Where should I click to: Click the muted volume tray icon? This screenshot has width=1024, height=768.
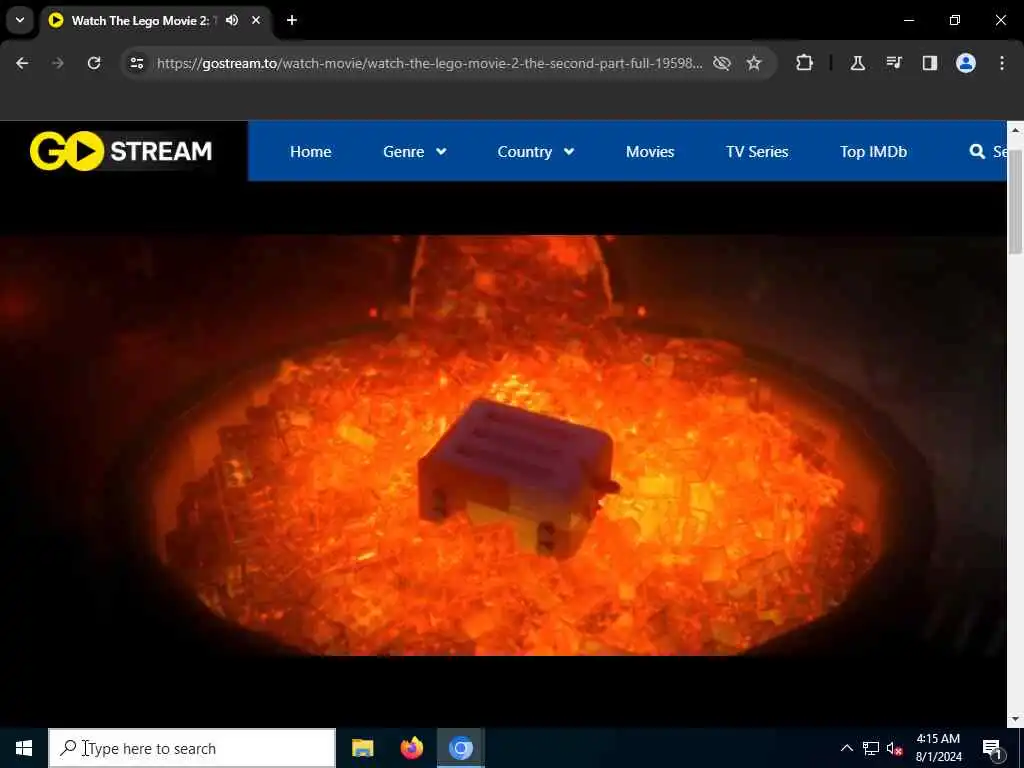pos(895,748)
